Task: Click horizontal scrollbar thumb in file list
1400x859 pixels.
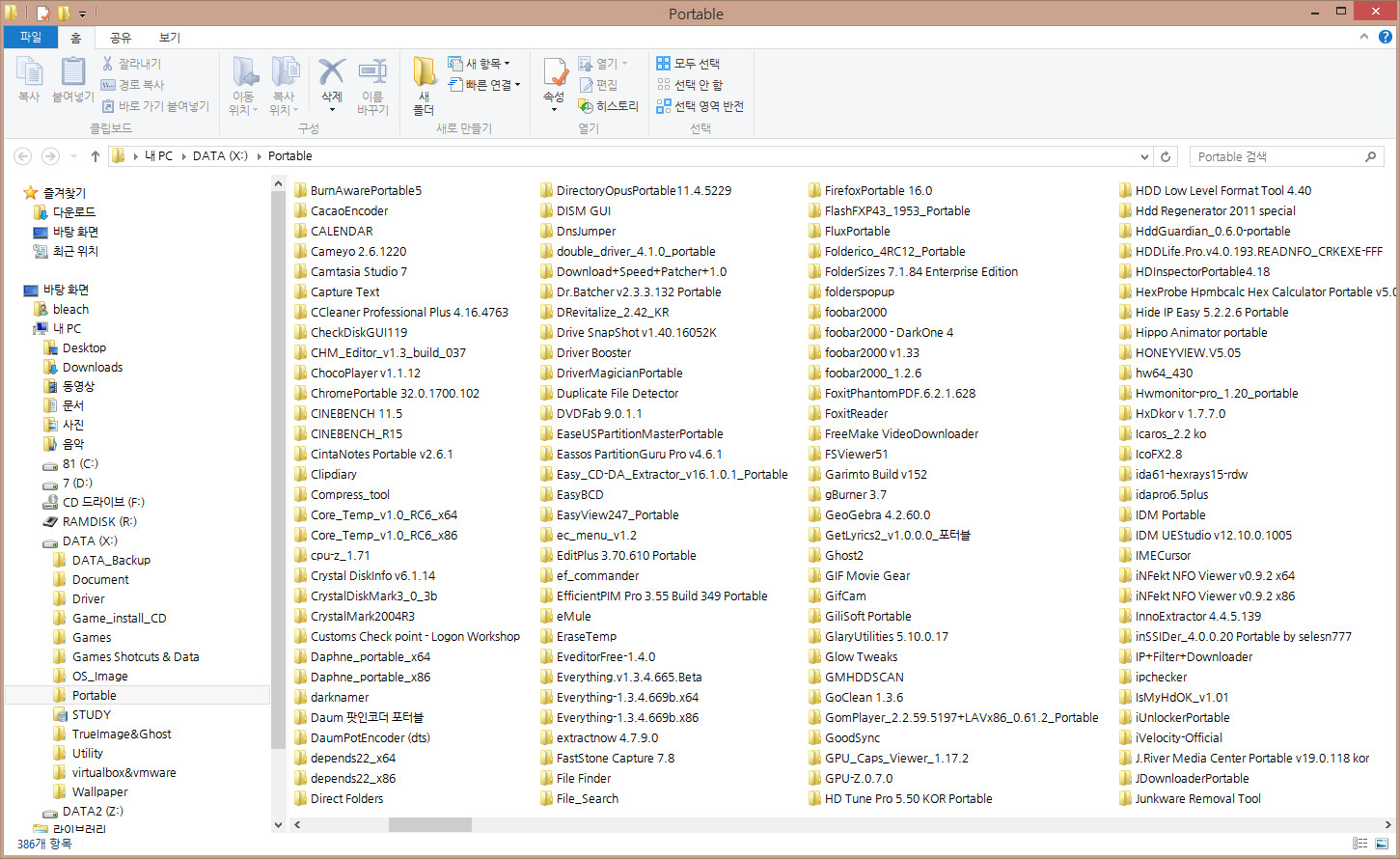Action: click(430, 825)
